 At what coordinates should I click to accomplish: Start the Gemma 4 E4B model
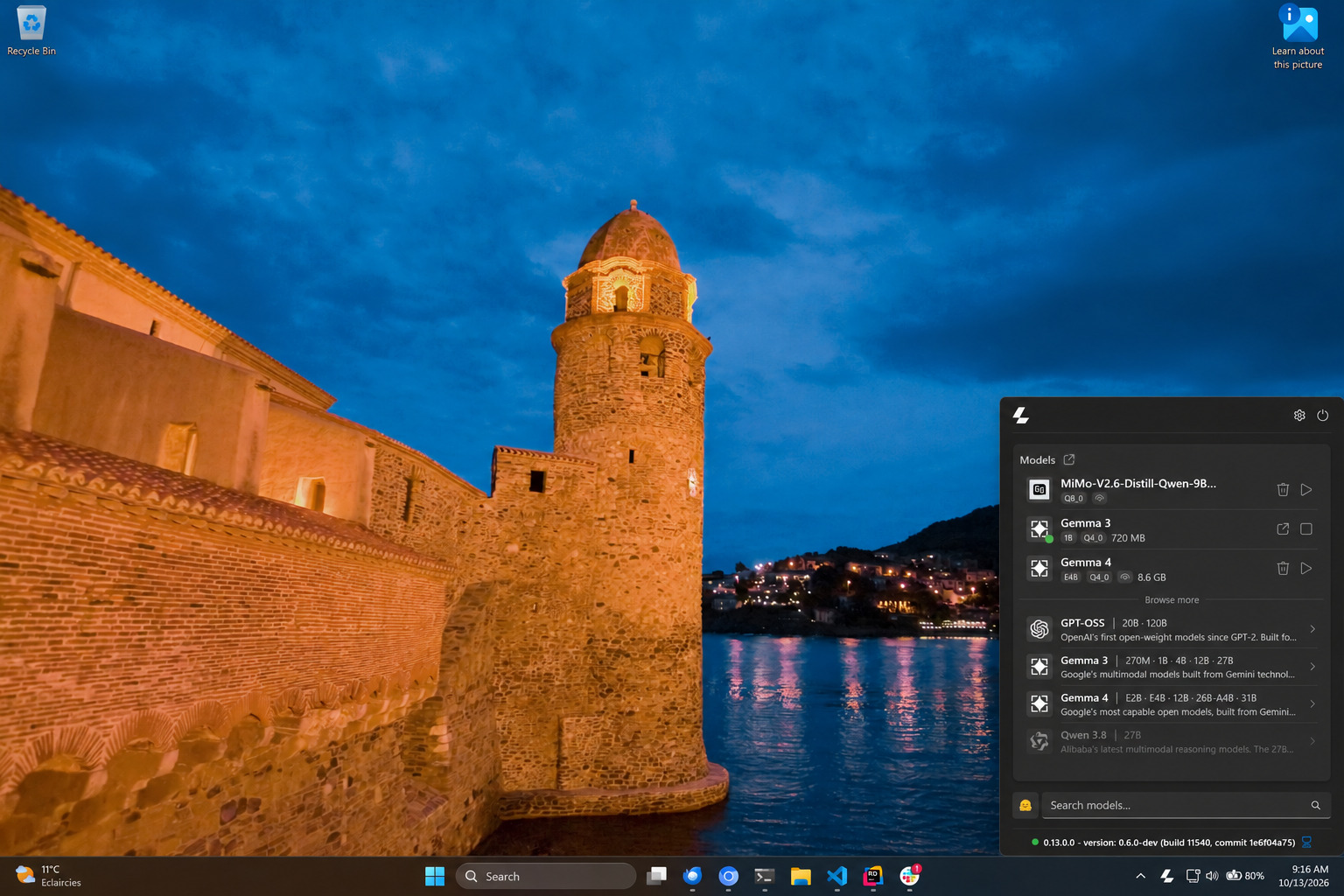tap(1306, 569)
